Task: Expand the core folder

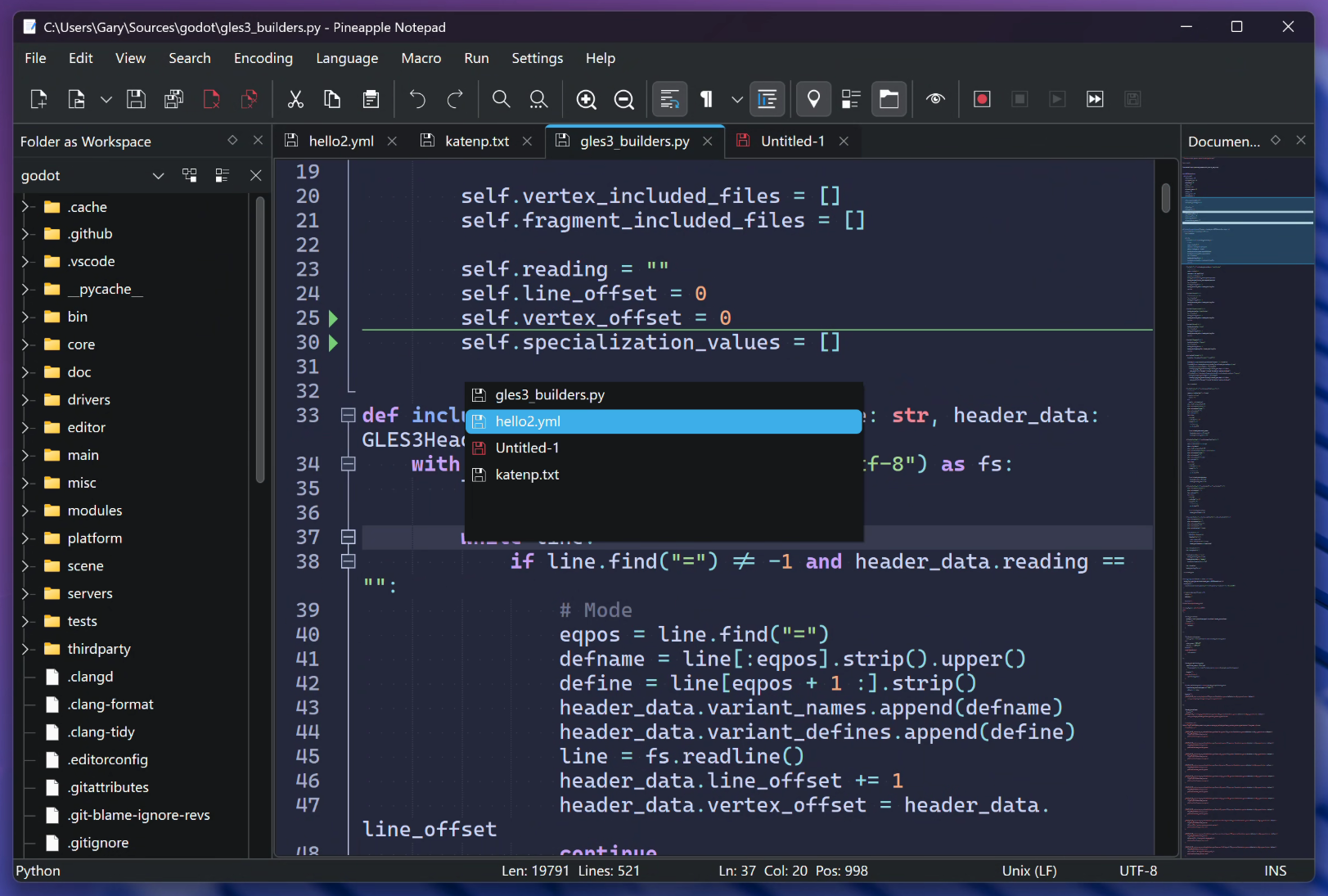Action: click(25, 344)
